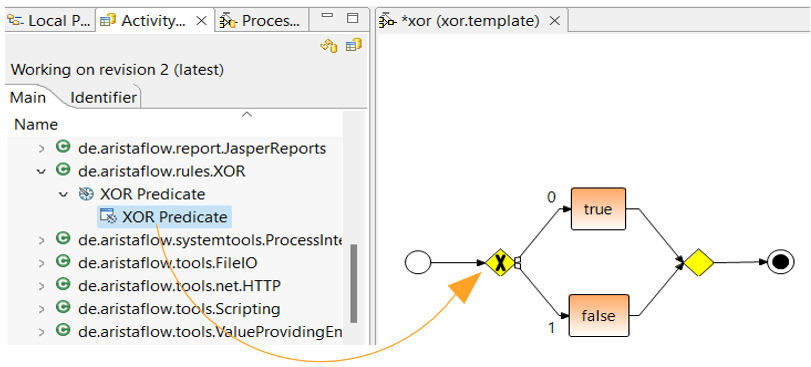Click the first activity repository toolbar icon

(329, 46)
